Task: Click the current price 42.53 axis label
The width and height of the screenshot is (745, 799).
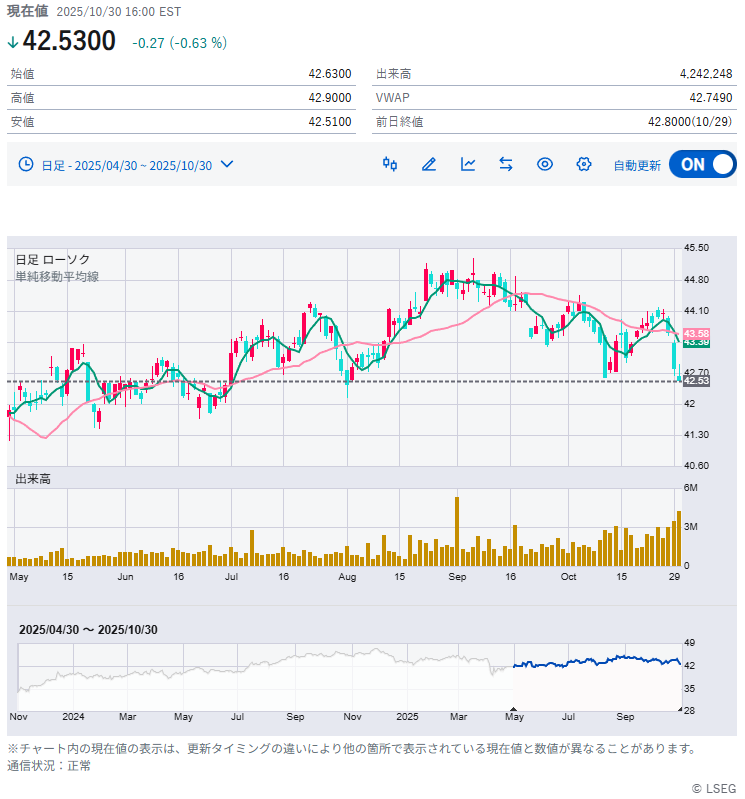Action: [696, 381]
